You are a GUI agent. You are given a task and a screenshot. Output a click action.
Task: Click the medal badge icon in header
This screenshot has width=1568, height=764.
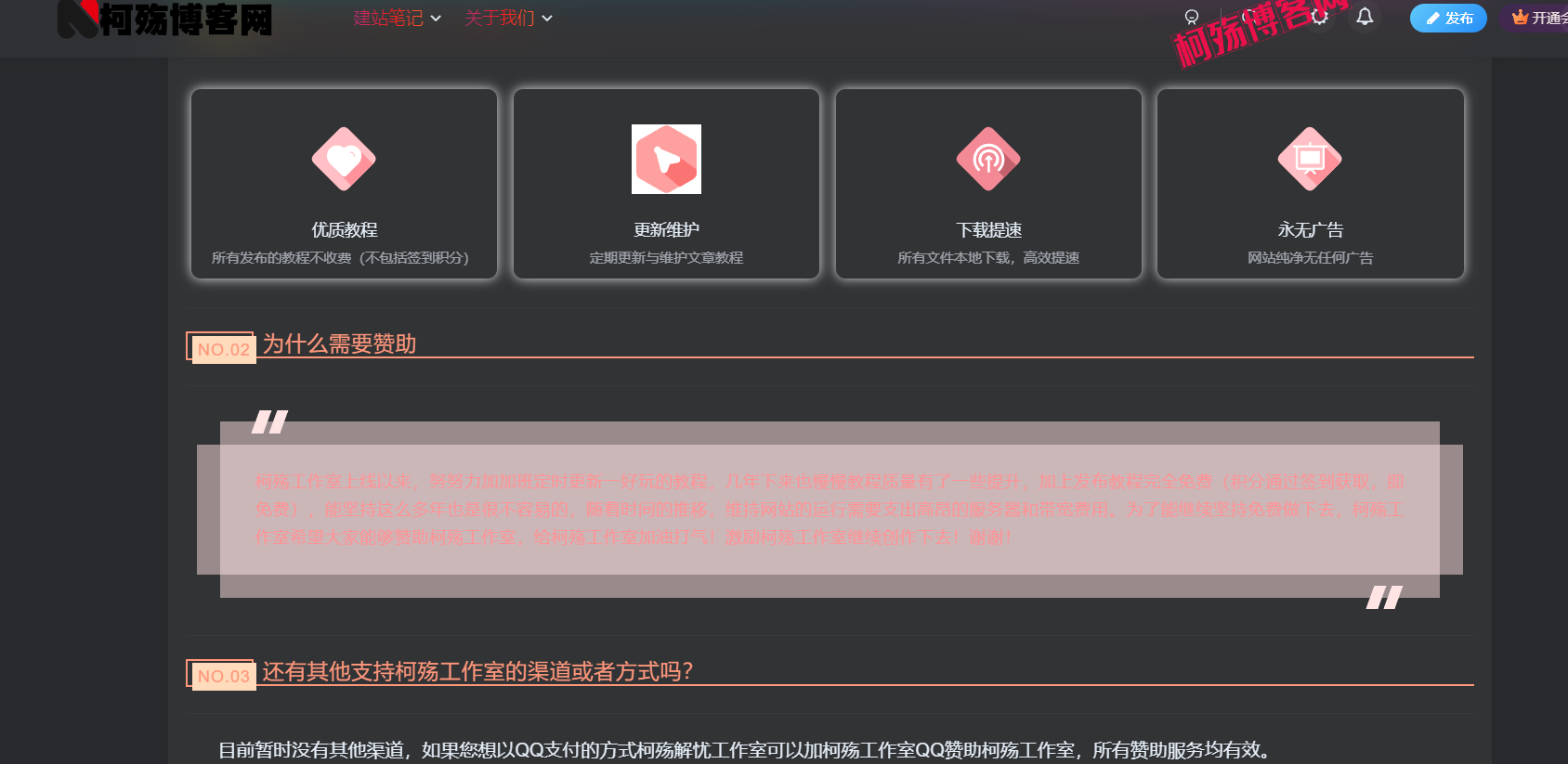click(x=1192, y=18)
